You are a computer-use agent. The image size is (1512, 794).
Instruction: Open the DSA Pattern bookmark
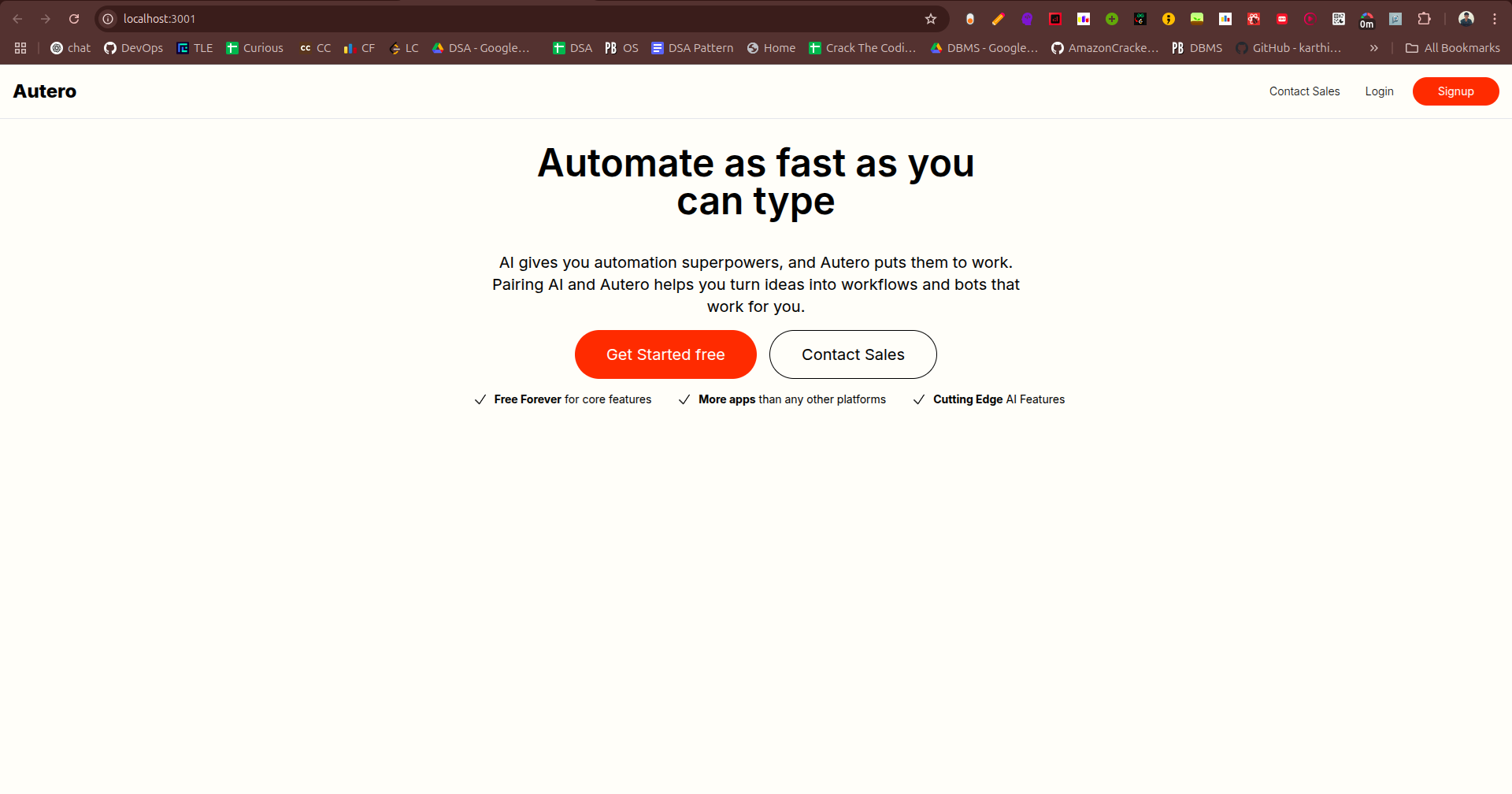692,48
